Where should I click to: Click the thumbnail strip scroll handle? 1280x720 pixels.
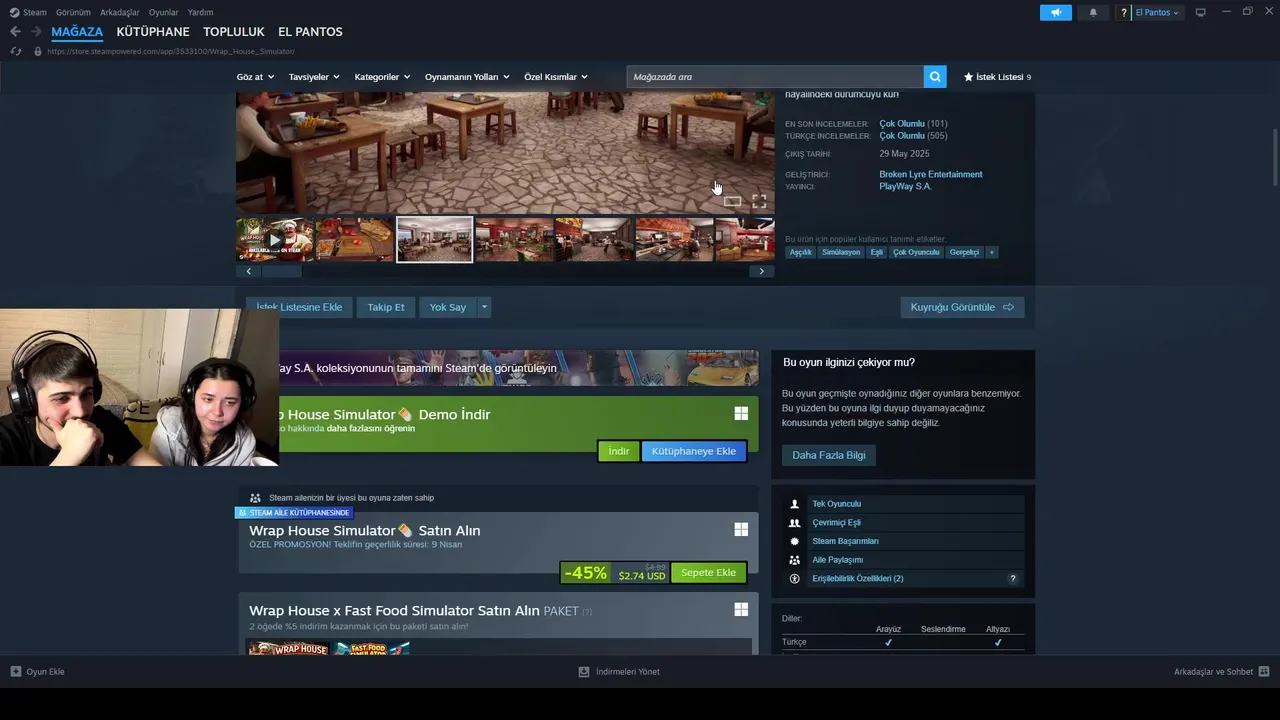[281, 271]
